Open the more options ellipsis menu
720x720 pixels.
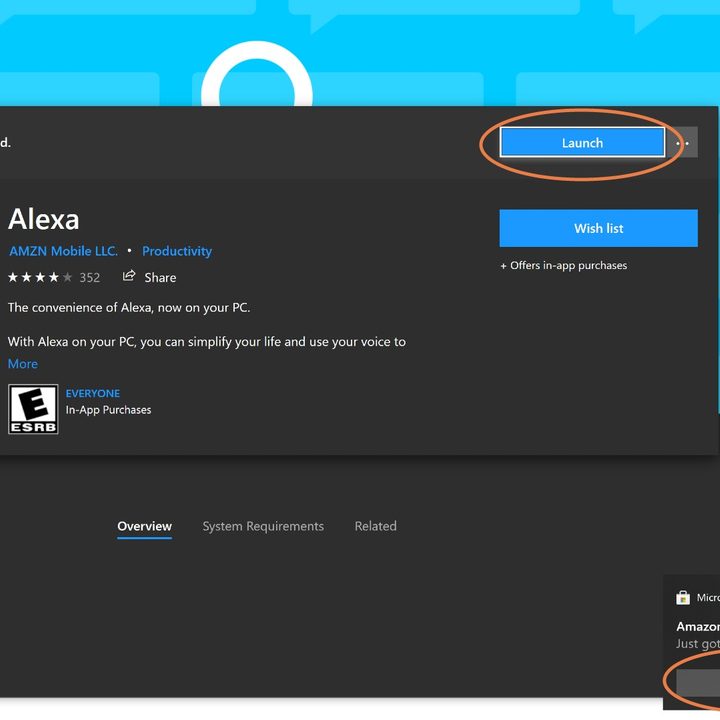tap(683, 142)
